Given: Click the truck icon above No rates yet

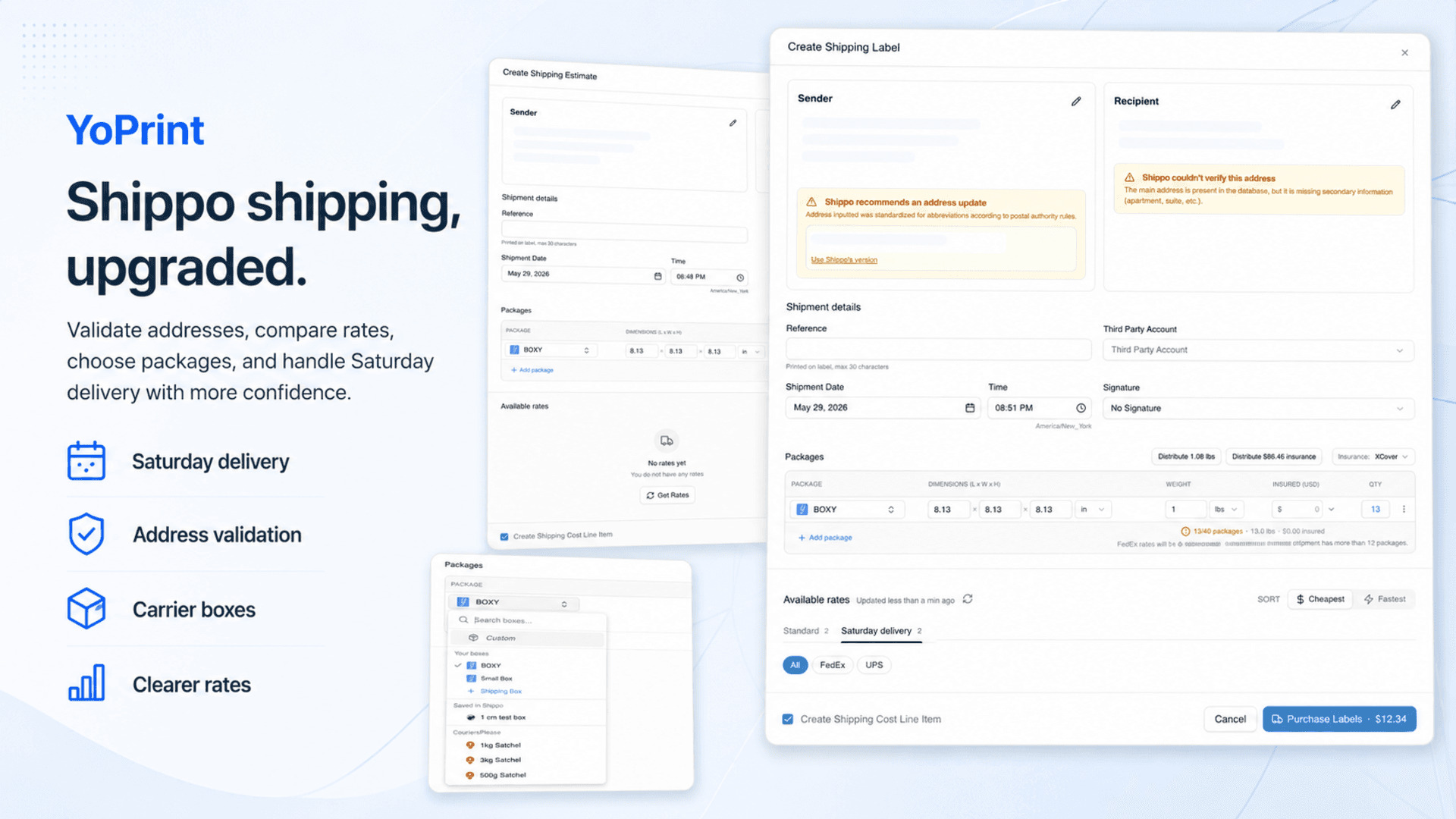Looking at the screenshot, I should [x=667, y=441].
